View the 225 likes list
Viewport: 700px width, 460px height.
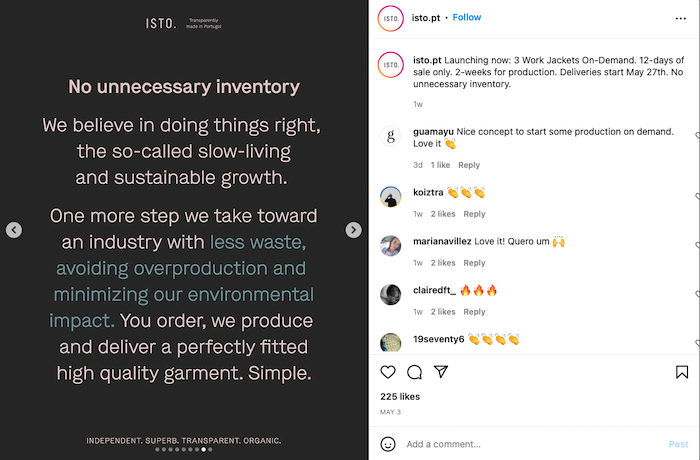tap(400, 397)
